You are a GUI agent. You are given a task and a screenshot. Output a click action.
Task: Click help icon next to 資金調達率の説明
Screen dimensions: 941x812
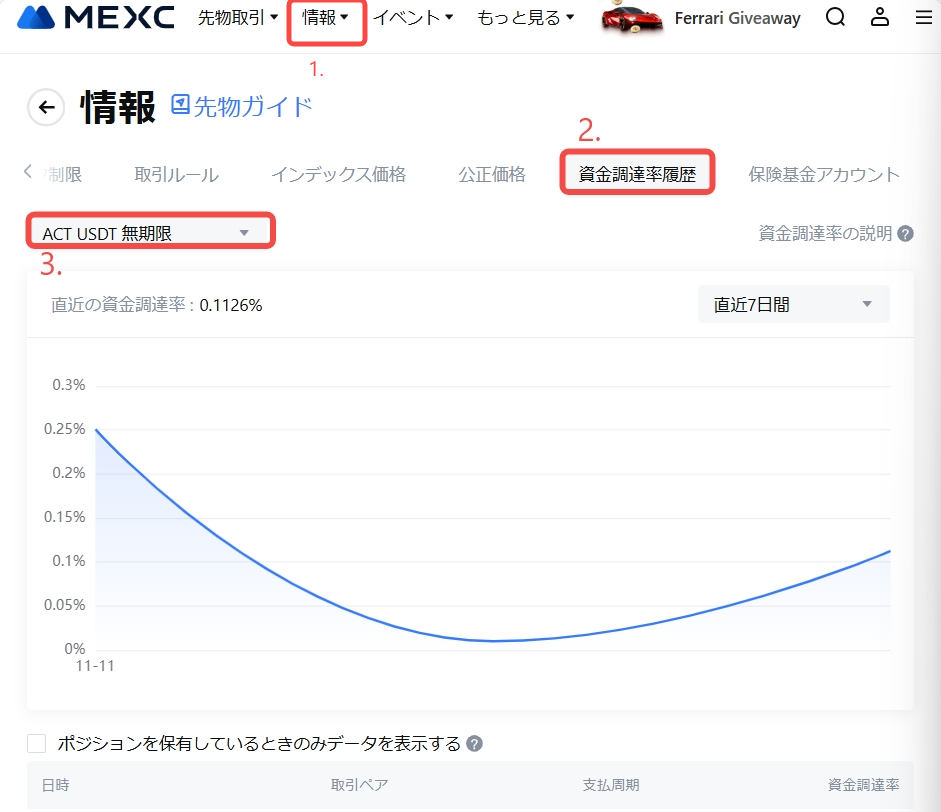[x=905, y=234]
